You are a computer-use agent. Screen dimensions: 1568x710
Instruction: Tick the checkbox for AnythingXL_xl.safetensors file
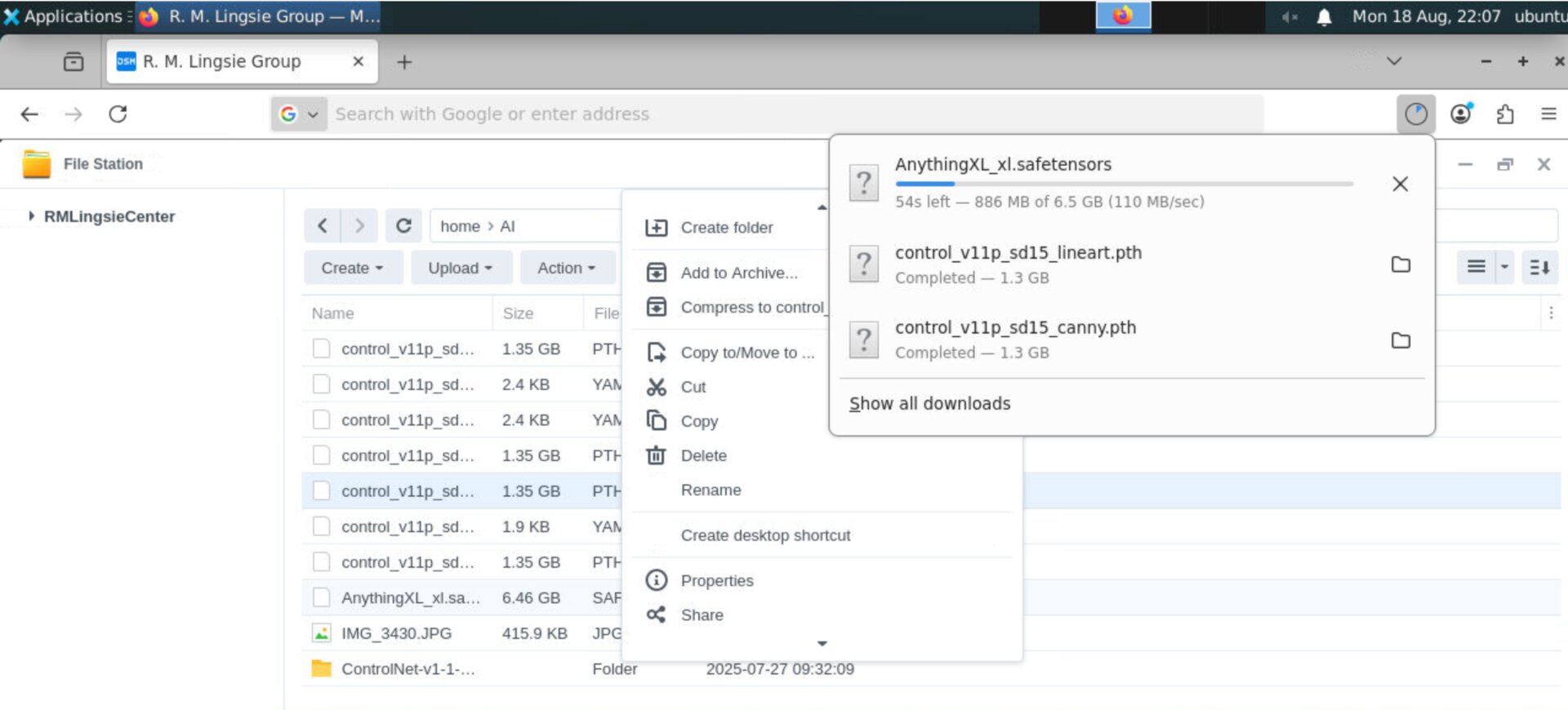pos(322,598)
